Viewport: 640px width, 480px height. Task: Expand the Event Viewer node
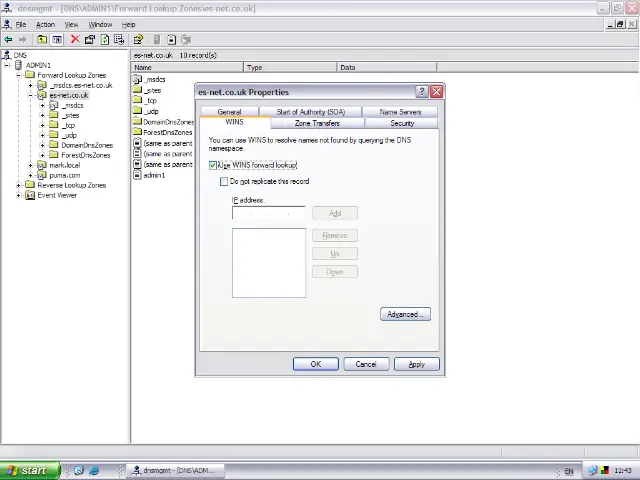(18, 195)
